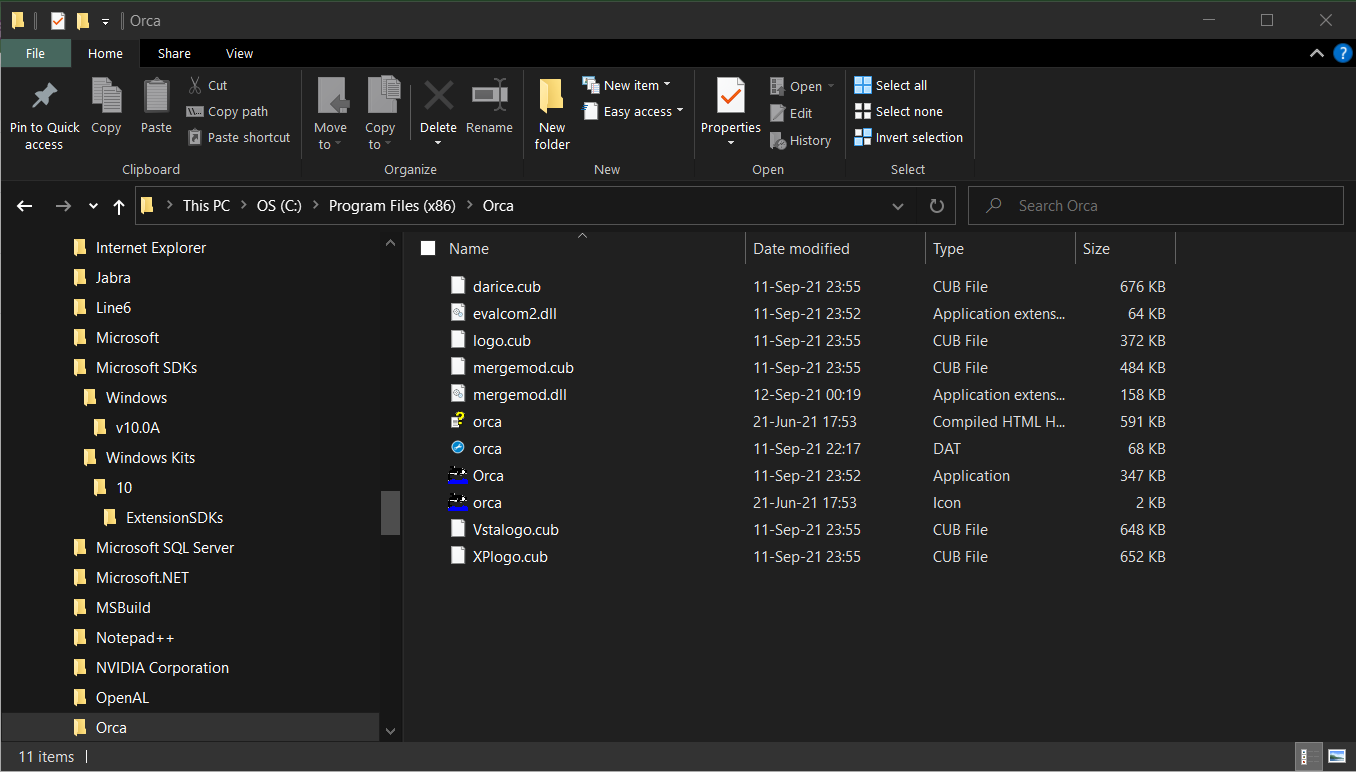The height and width of the screenshot is (772, 1356).
Task: Select the orca DAT file
Action: pyautogui.click(x=487, y=449)
